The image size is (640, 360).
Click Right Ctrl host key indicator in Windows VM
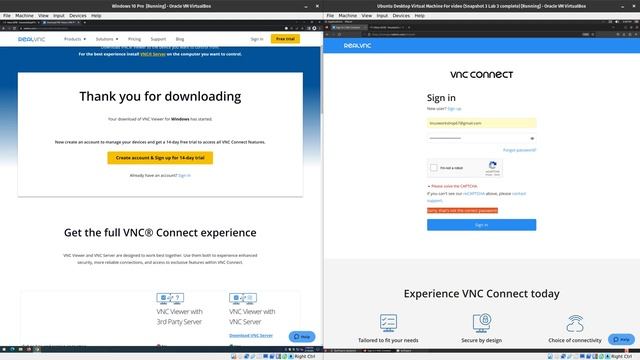(x=304, y=357)
